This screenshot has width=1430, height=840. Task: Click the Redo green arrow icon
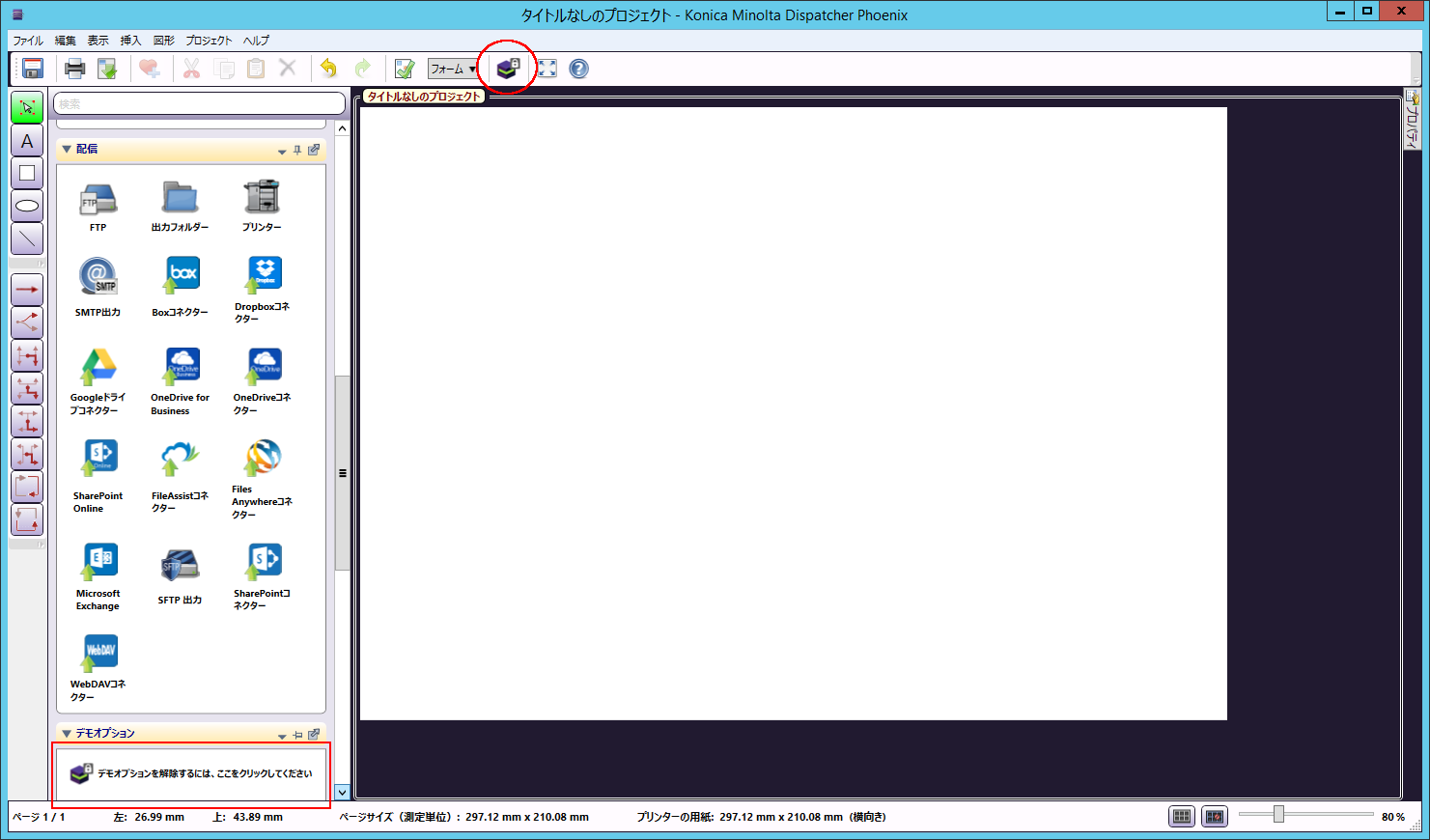pos(363,69)
